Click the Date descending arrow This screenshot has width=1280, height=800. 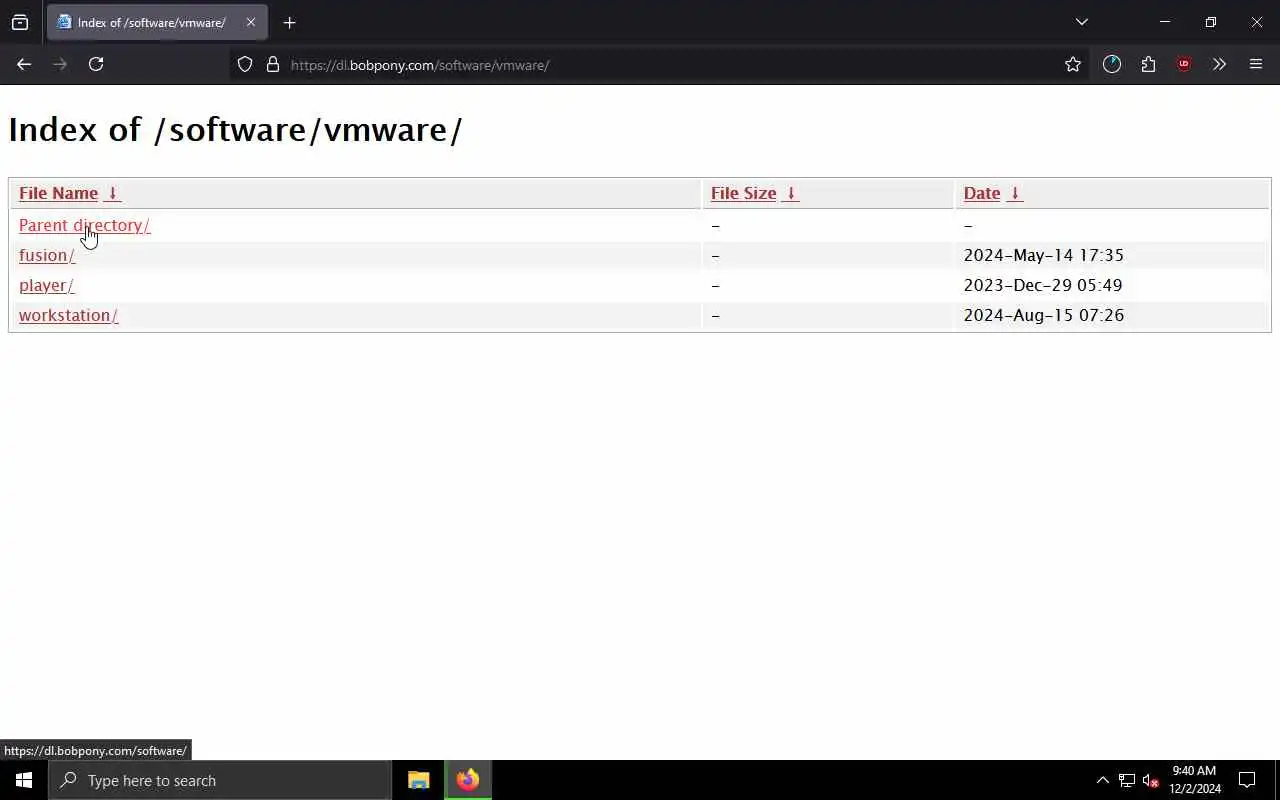point(1014,193)
